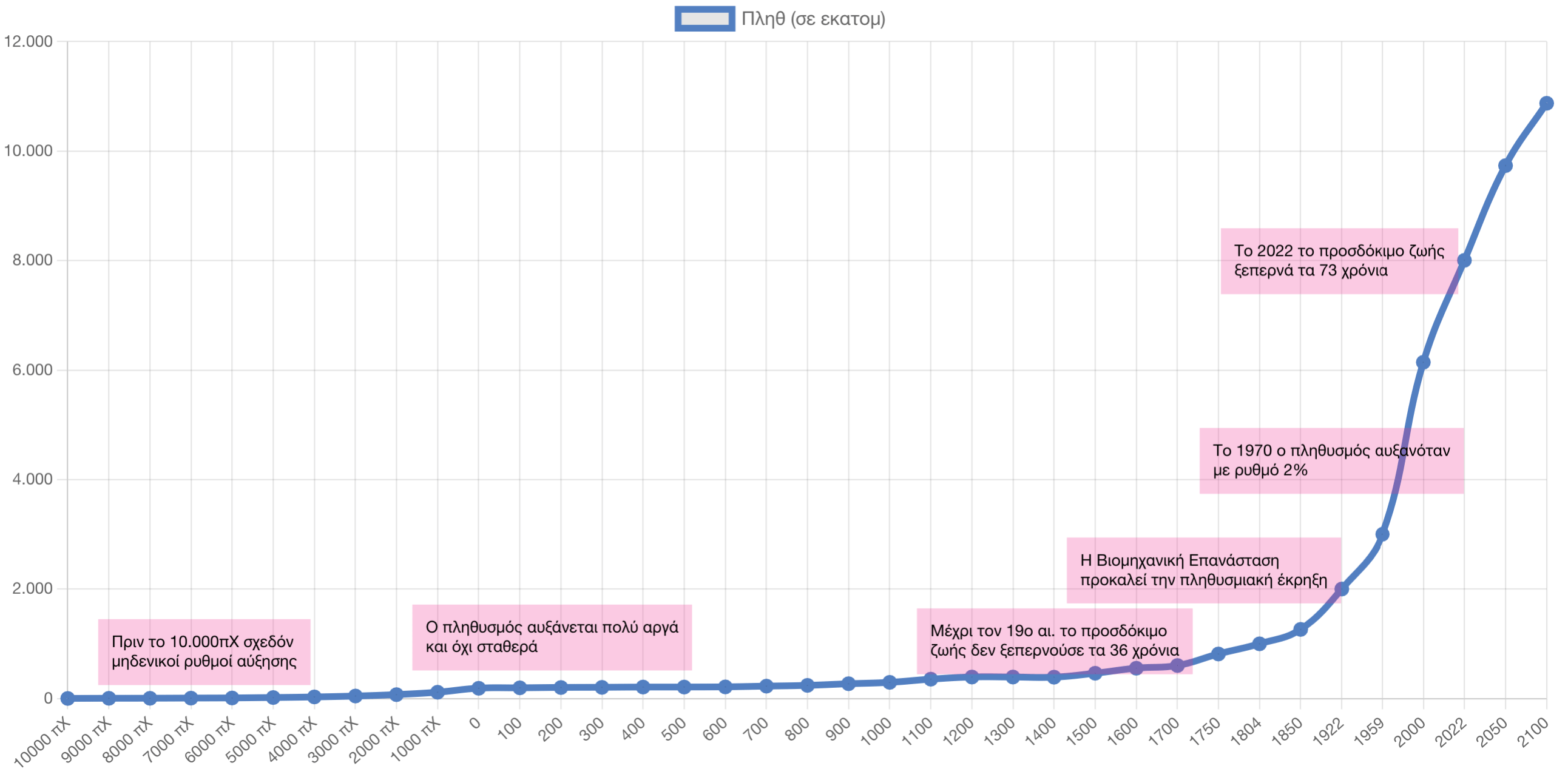Click the 1959 data point on the curve
This screenshot has height=780, width=1568.
pos(1382,534)
